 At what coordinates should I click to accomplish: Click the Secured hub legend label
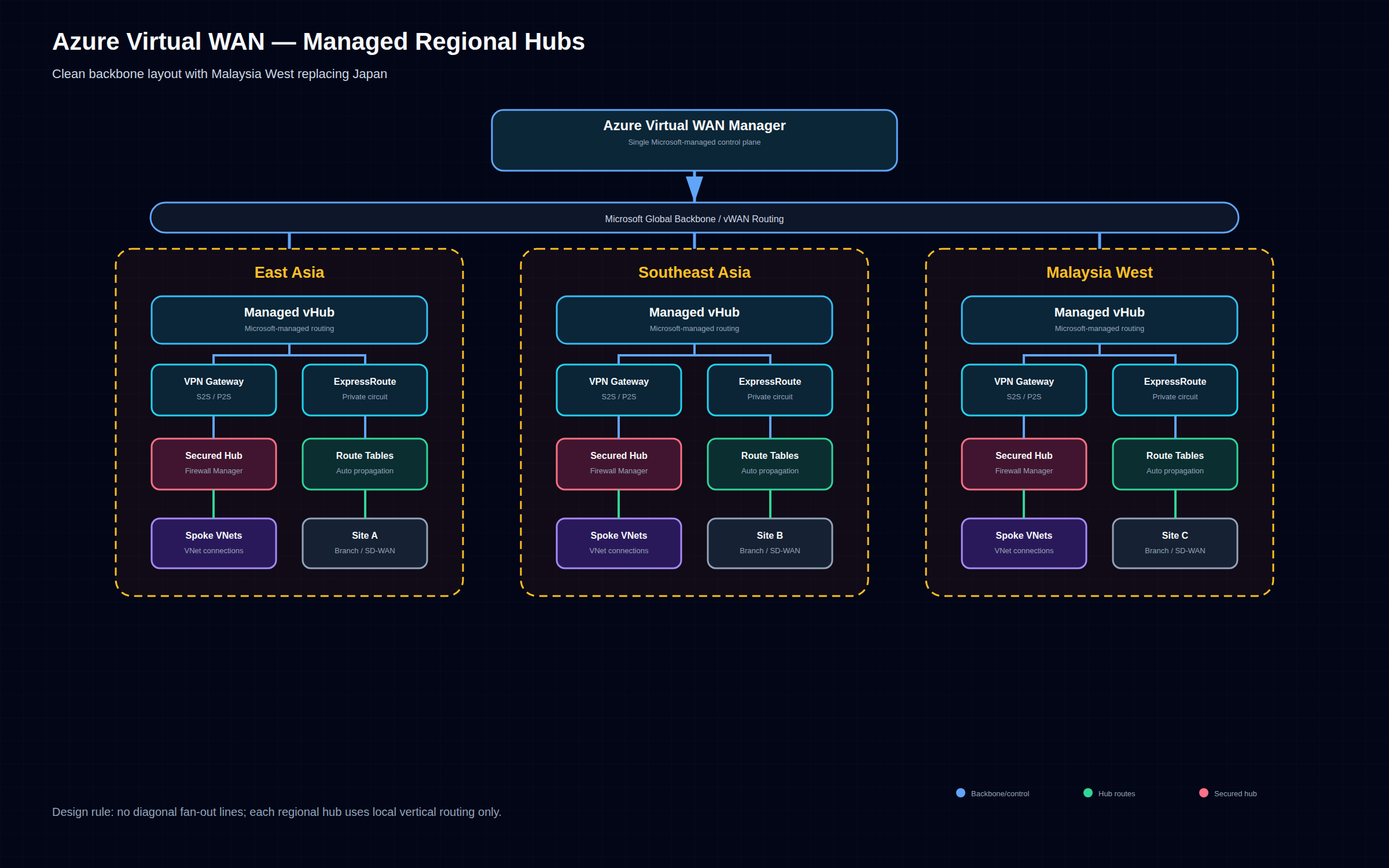(1235, 793)
